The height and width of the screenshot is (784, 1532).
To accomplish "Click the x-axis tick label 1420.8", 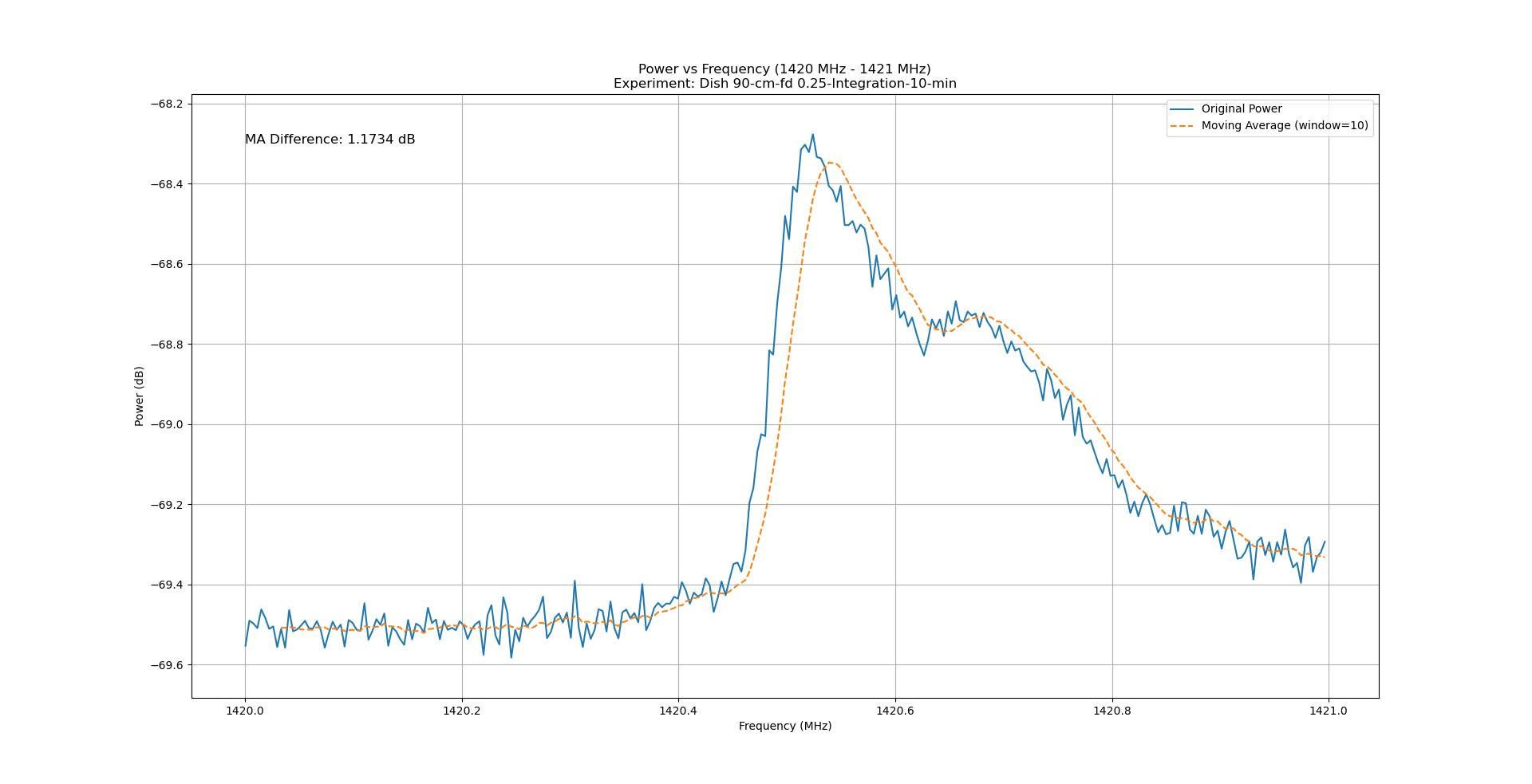I will pyautogui.click(x=1112, y=711).
